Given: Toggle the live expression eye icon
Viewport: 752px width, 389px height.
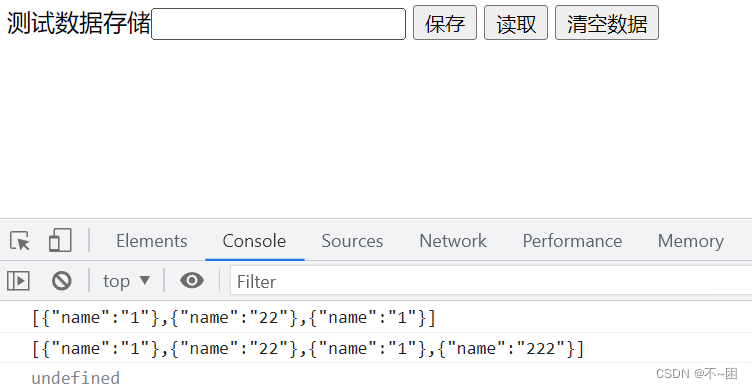Looking at the screenshot, I should coord(192,280).
